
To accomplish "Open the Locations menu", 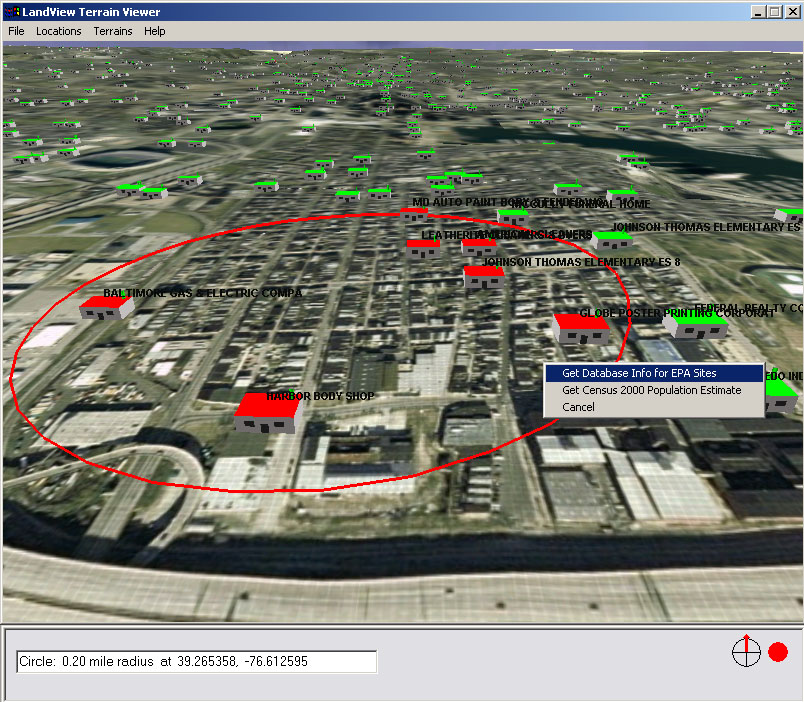I will tap(58, 31).
